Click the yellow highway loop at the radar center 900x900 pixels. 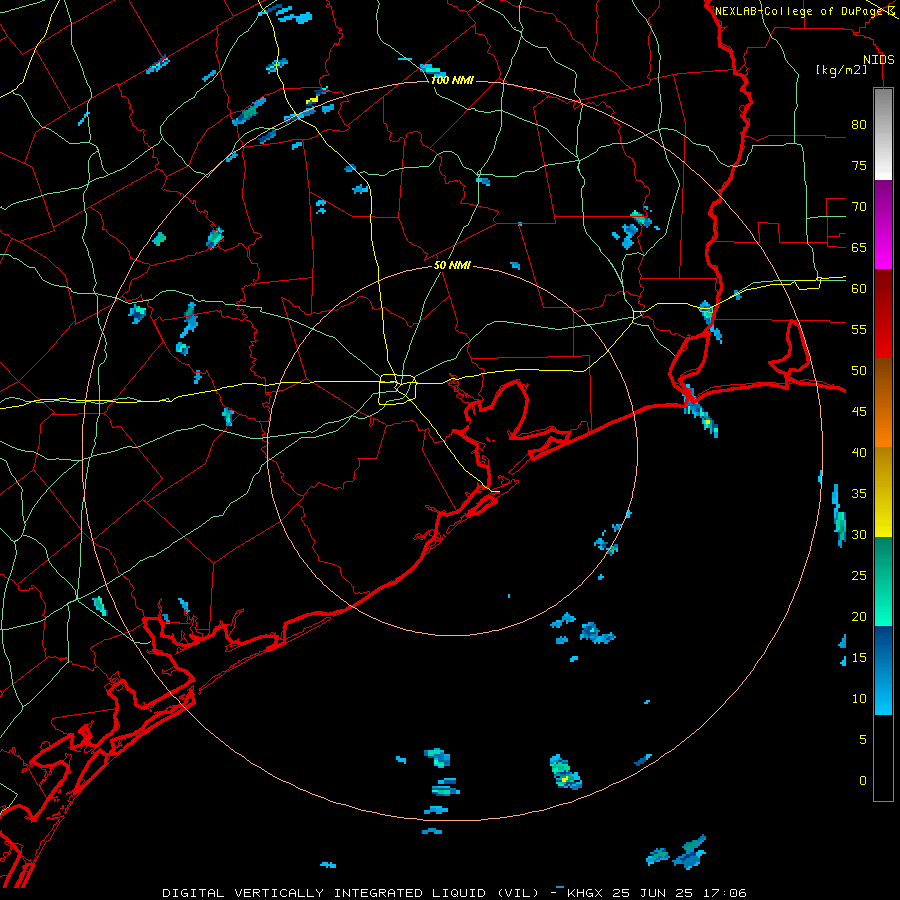coord(397,389)
